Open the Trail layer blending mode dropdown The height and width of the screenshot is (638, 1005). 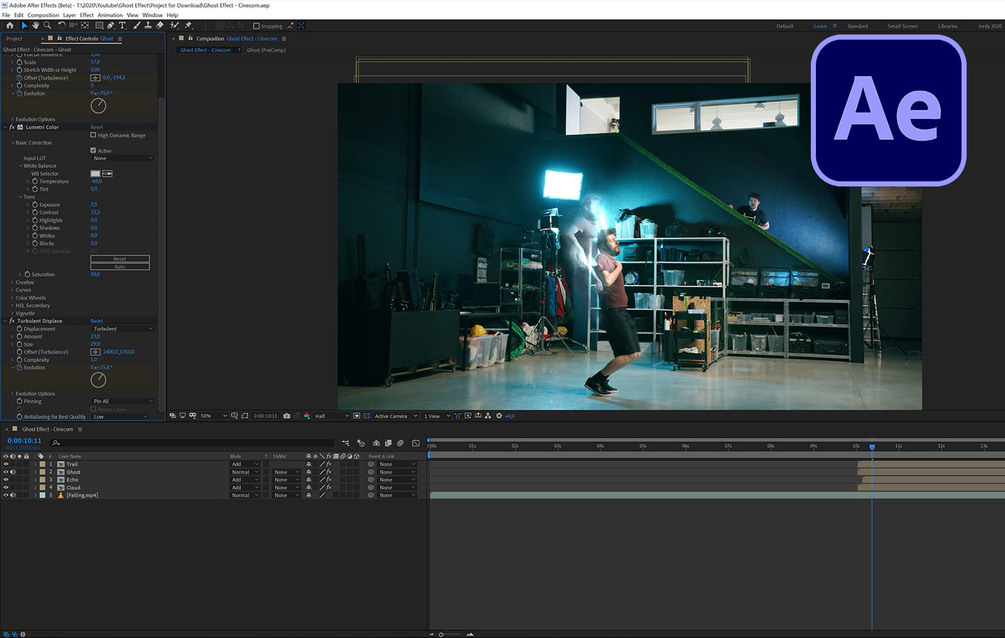(x=245, y=464)
